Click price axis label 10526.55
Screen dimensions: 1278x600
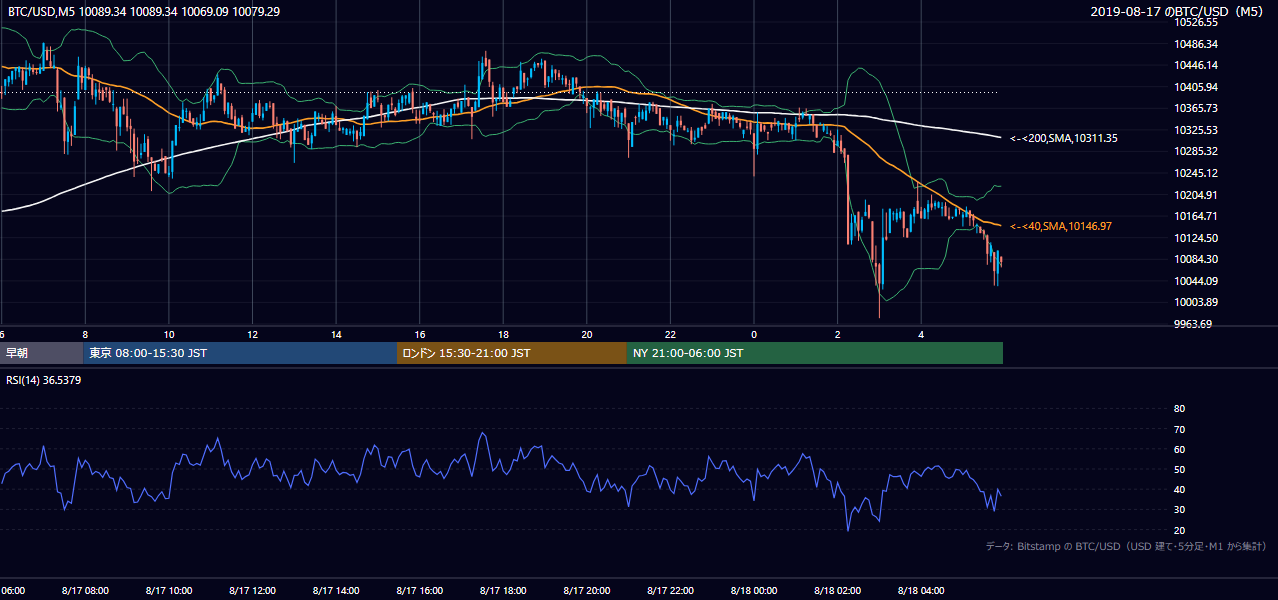point(1197,22)
